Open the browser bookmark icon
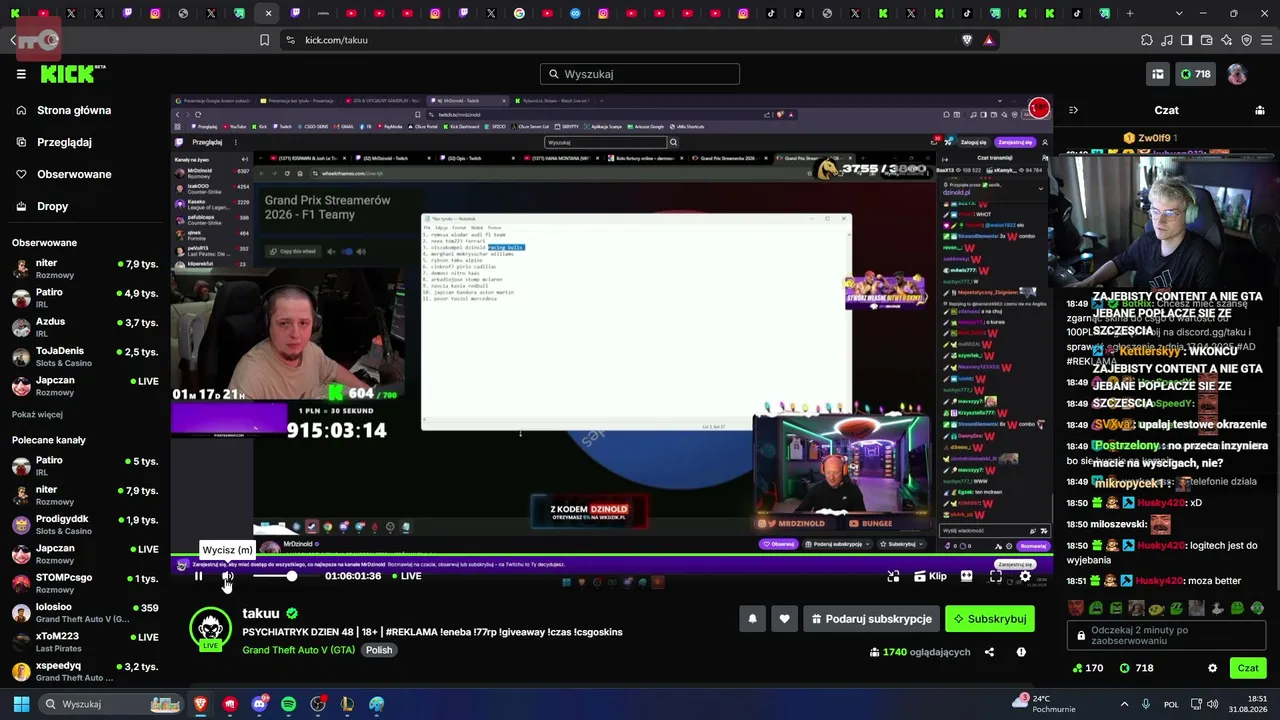The image size is (1280, 720). click(x=264, y=40)
